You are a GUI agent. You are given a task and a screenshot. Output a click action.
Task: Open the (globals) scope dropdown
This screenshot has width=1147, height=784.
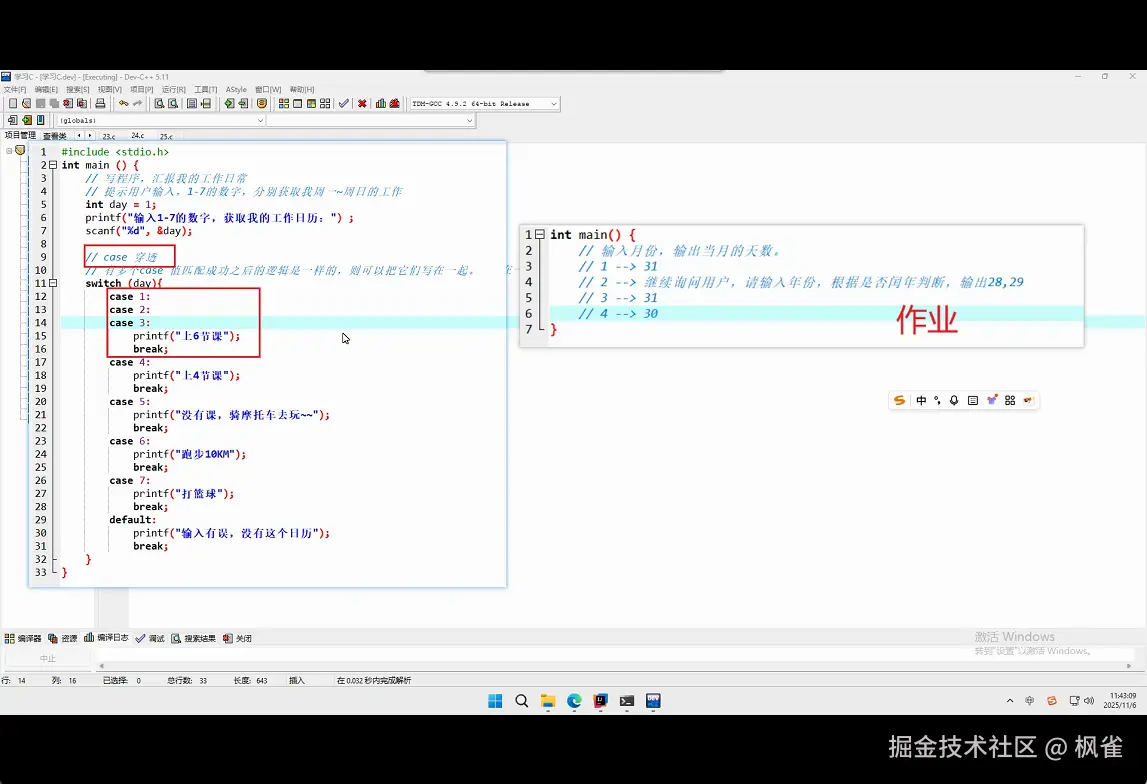(260, 121)
